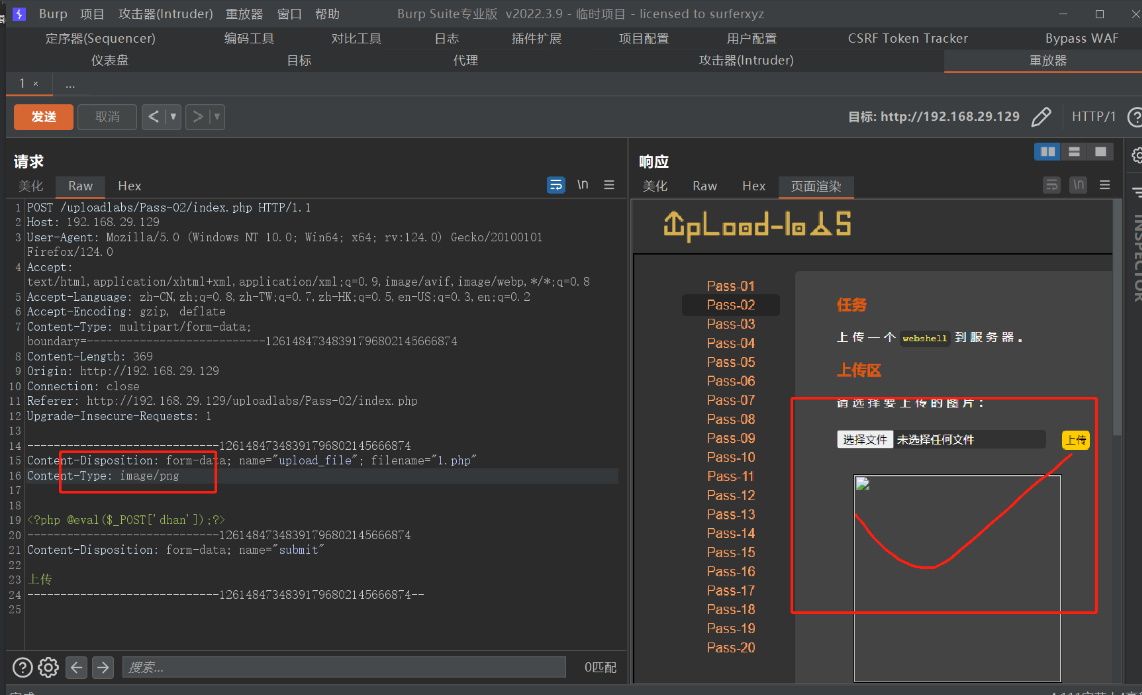This screenshot has width=1142, height=695.
Task: Switch to 对比工具 tab
Action: point(356,39)
